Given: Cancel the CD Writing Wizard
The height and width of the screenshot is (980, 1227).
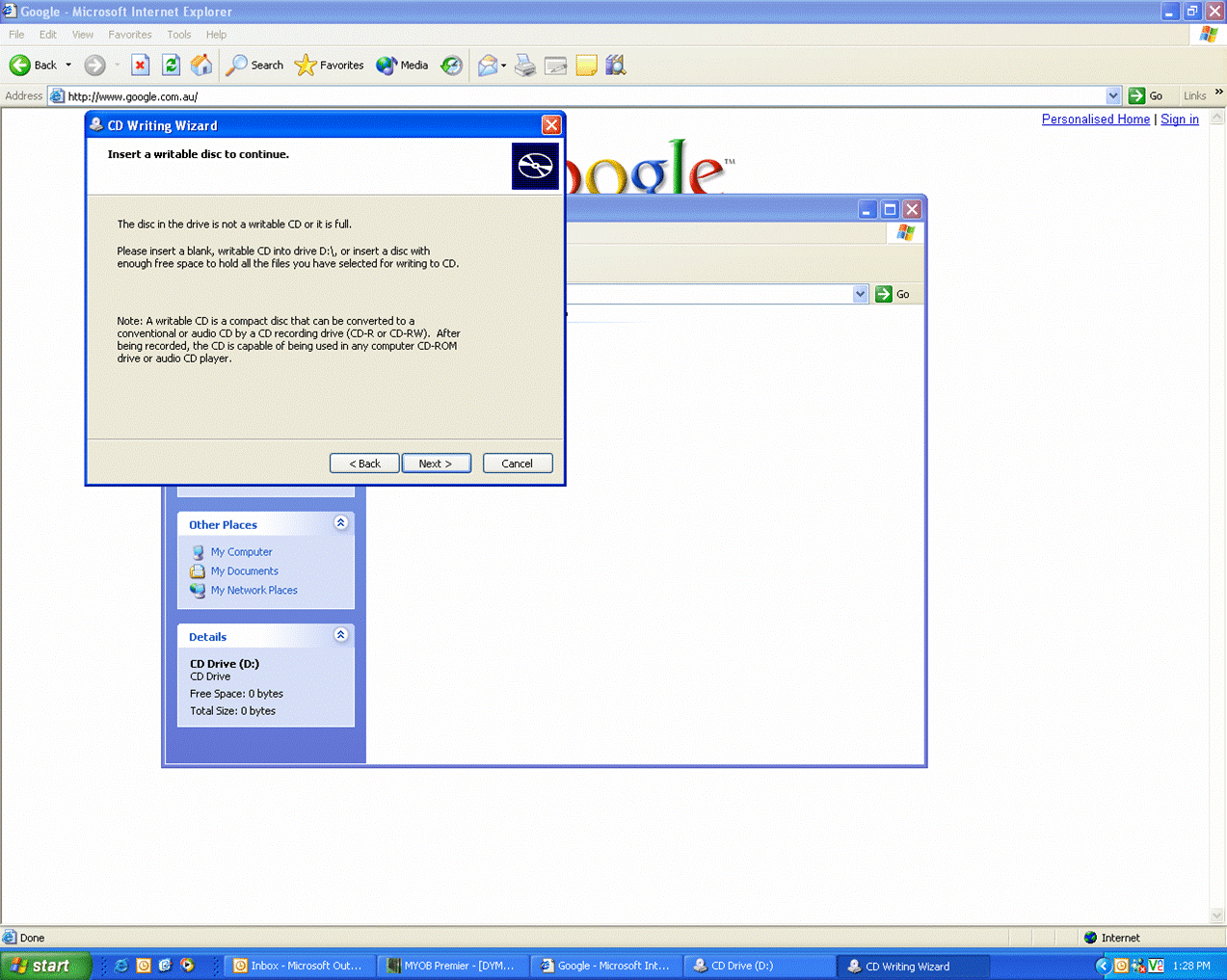Looking at the screenshot, I should (518, 464).
